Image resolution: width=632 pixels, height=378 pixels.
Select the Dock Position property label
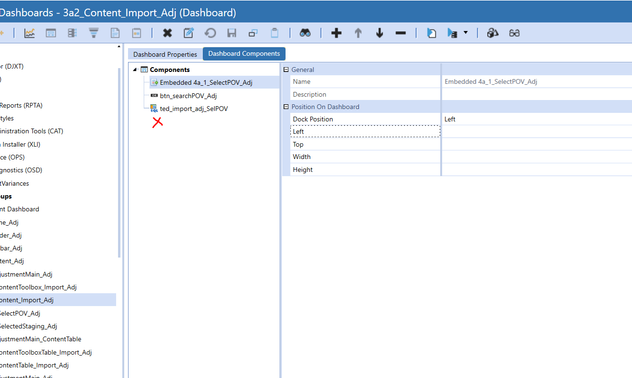313,119
